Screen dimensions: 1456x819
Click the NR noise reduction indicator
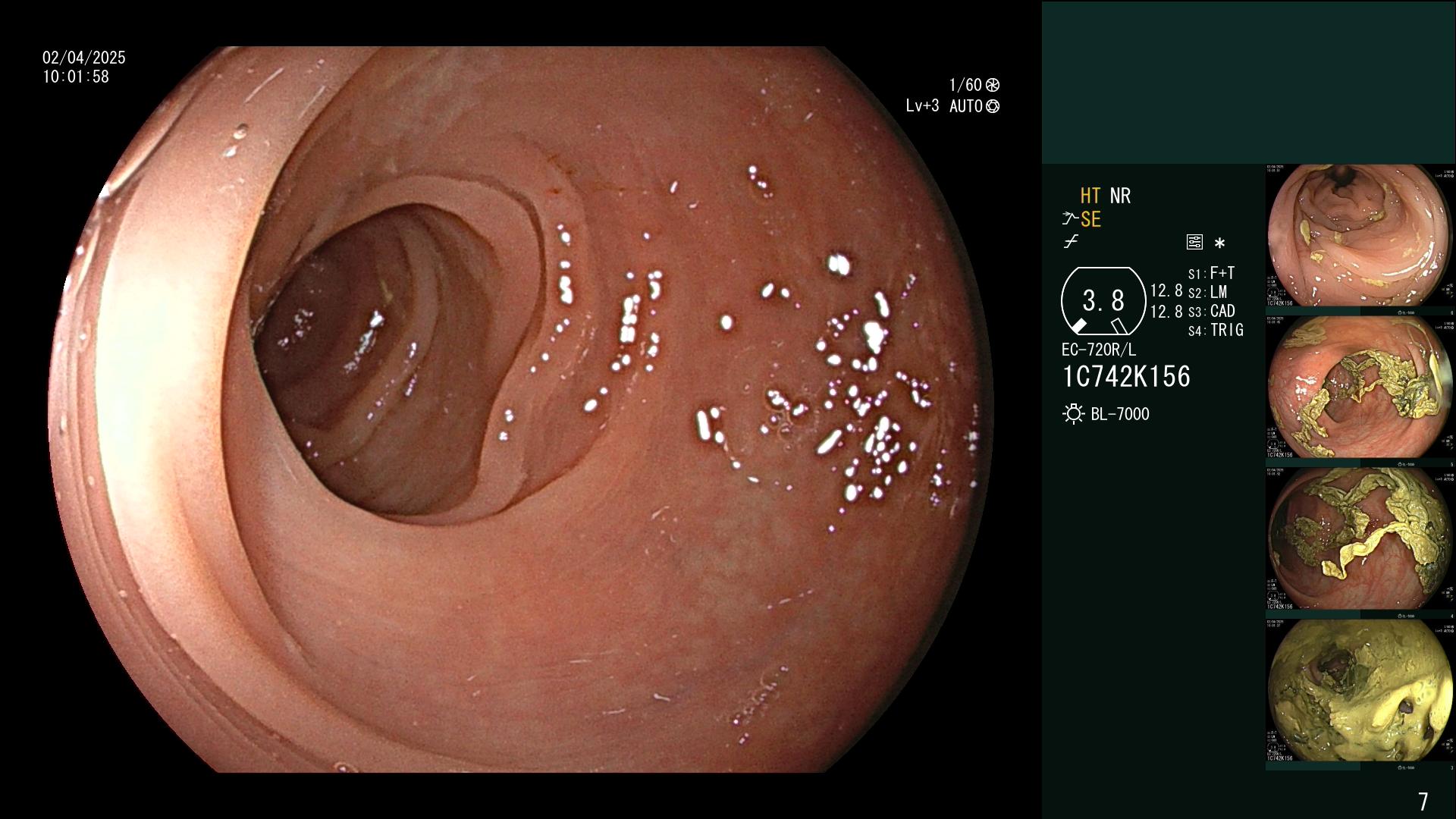coord(1120,196)
